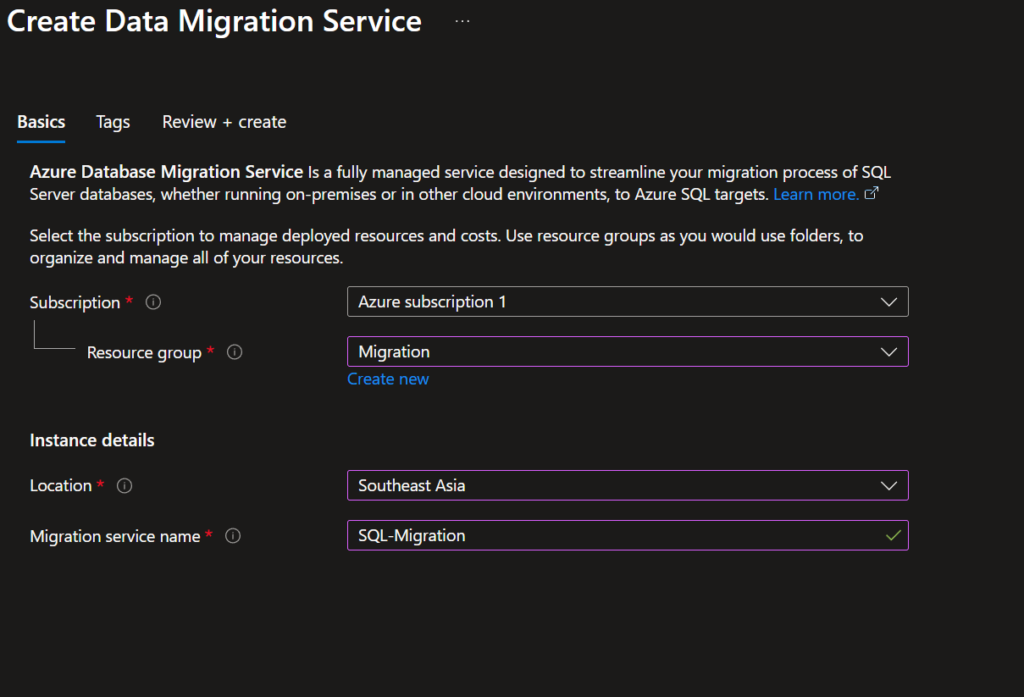Click the Migration service name info icon
The width and height of the screenshot is (1024, 697).
pos(233,536)
